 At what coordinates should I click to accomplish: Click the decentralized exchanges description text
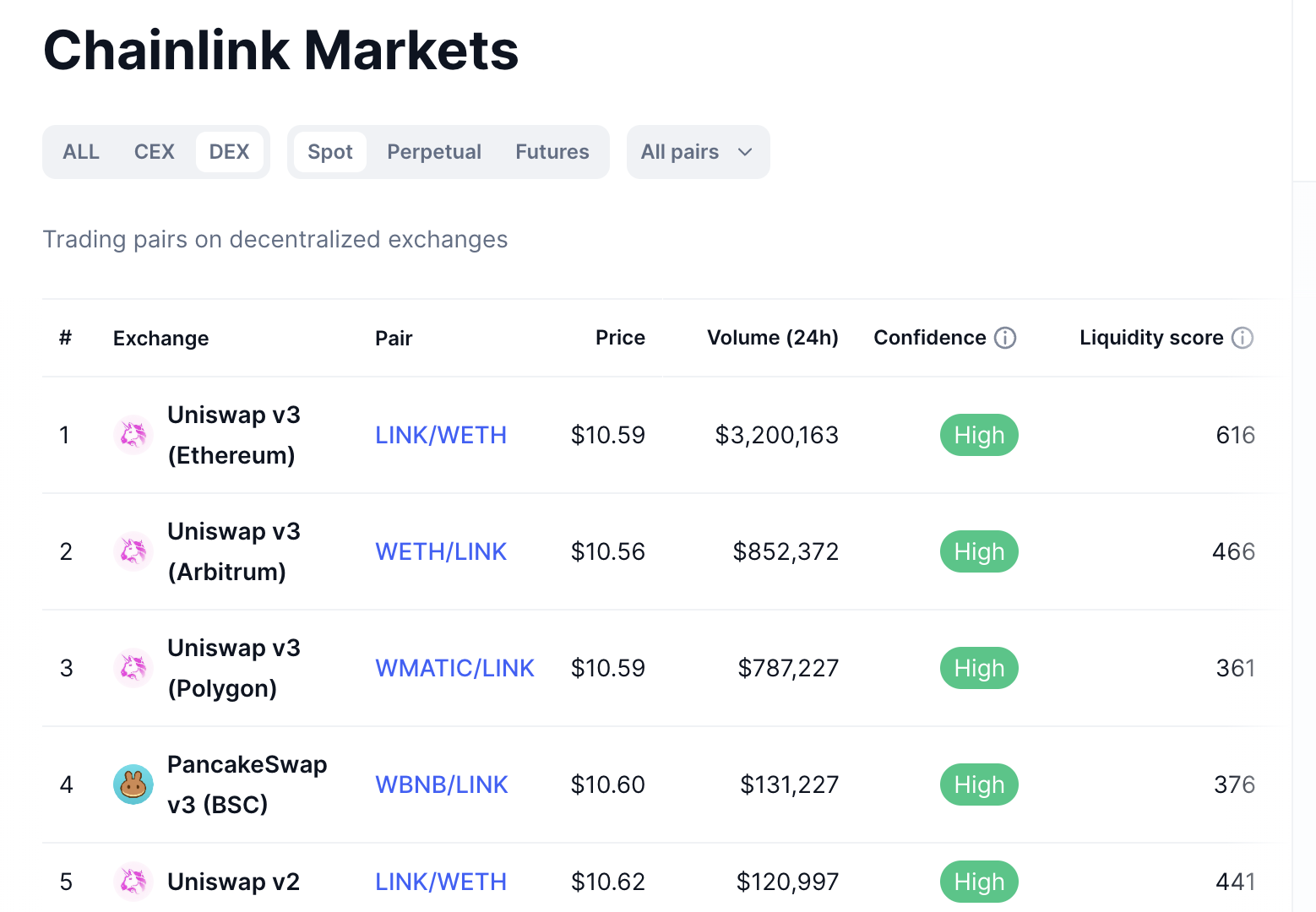tap(275, 240)
